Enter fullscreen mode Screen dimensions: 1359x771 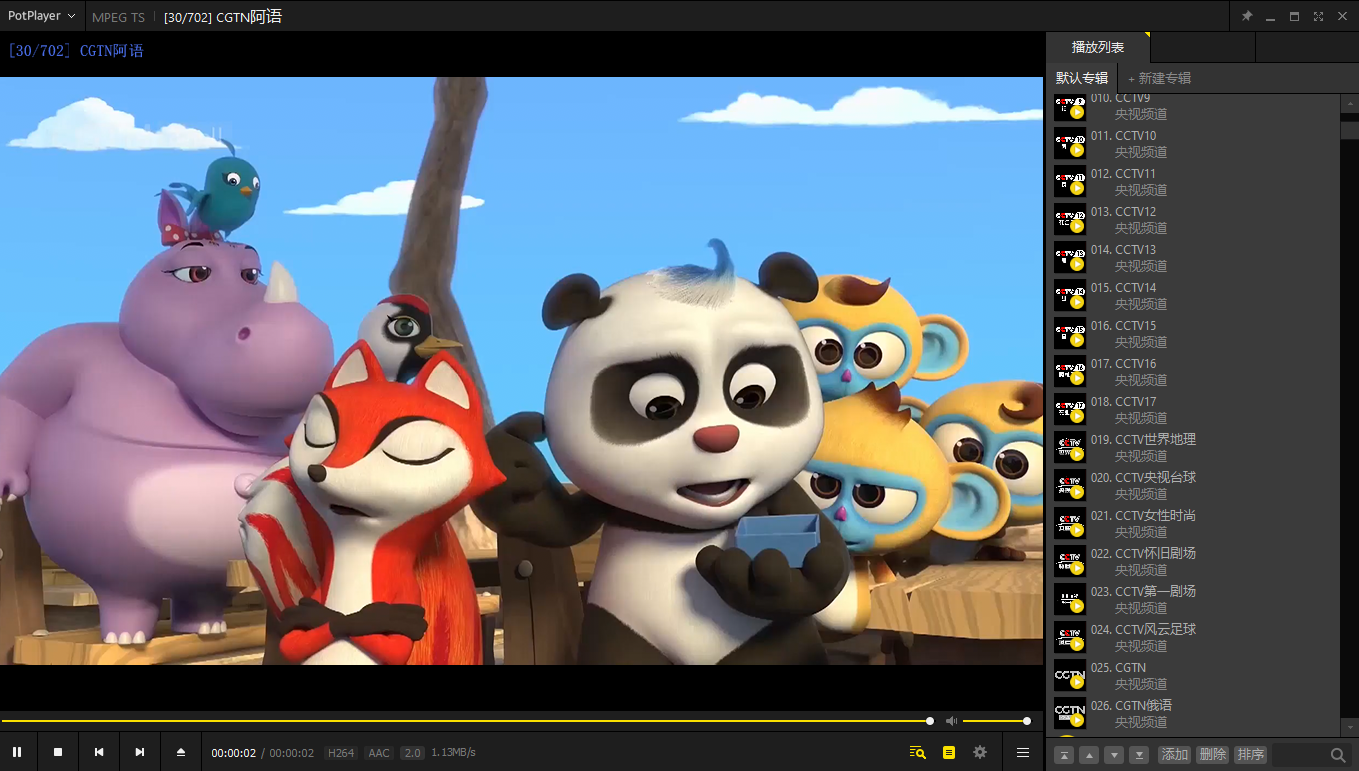[1318, 16]
